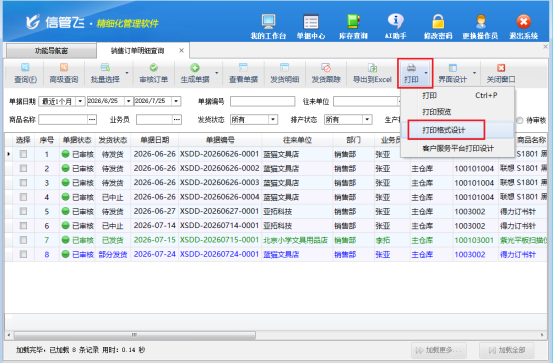Screen dimensions: 554x364
Task: Open 高级查询 toolbar button
Action: (x=64, y=73)
